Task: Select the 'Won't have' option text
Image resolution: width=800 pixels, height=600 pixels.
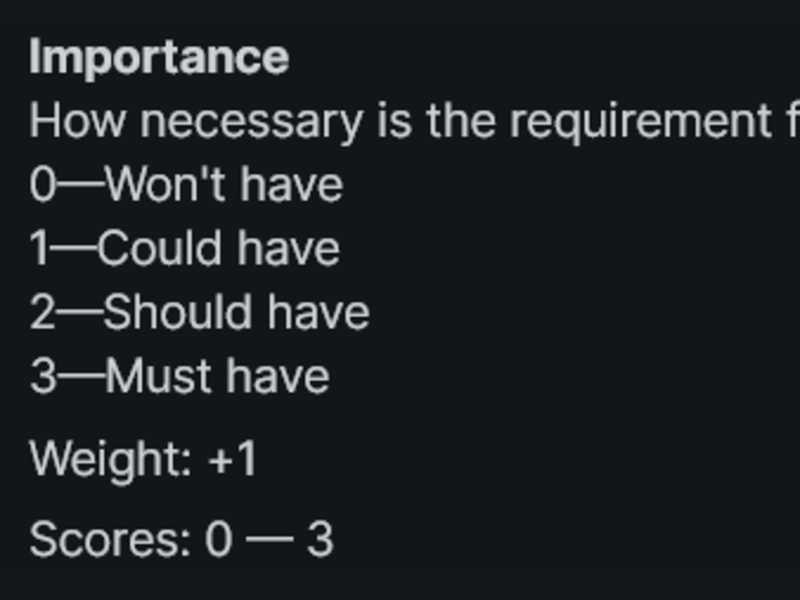Action: point(224,185)
